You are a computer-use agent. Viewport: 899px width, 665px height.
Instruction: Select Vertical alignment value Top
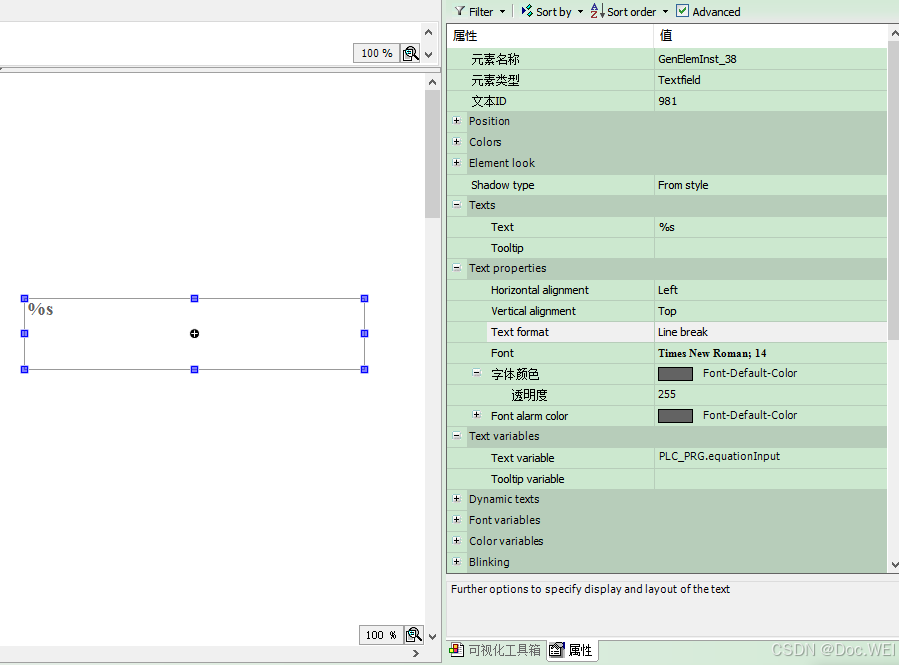click(770, 311)
